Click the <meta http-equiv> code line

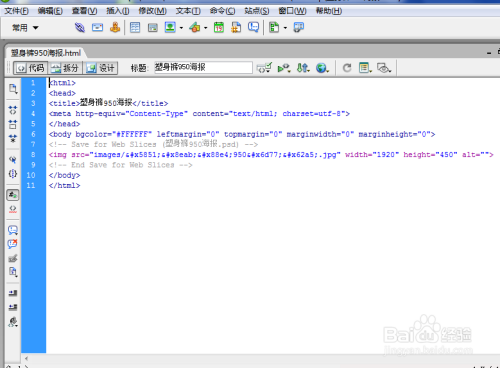pyautogui.click(x=199, y=114)
